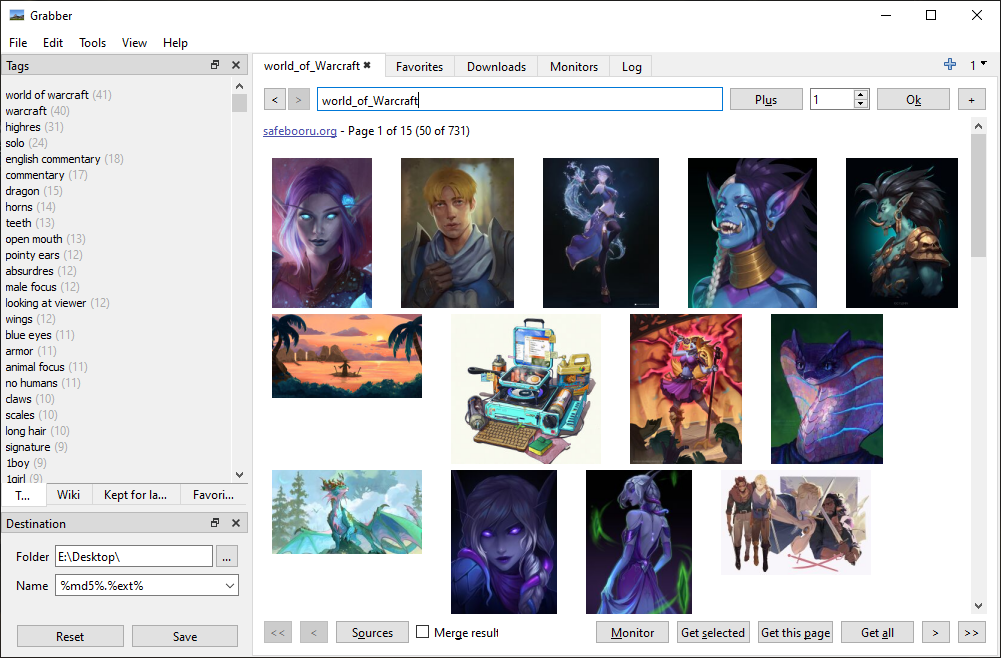
Task: Open the Favori... panel tab
Action: [x=213, y=495]
